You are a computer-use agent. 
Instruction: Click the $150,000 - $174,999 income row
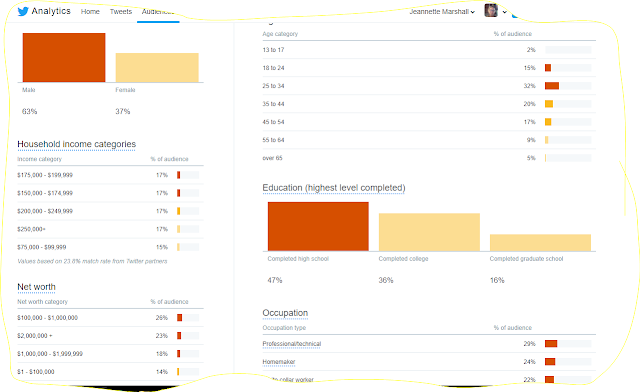[110, 193]
